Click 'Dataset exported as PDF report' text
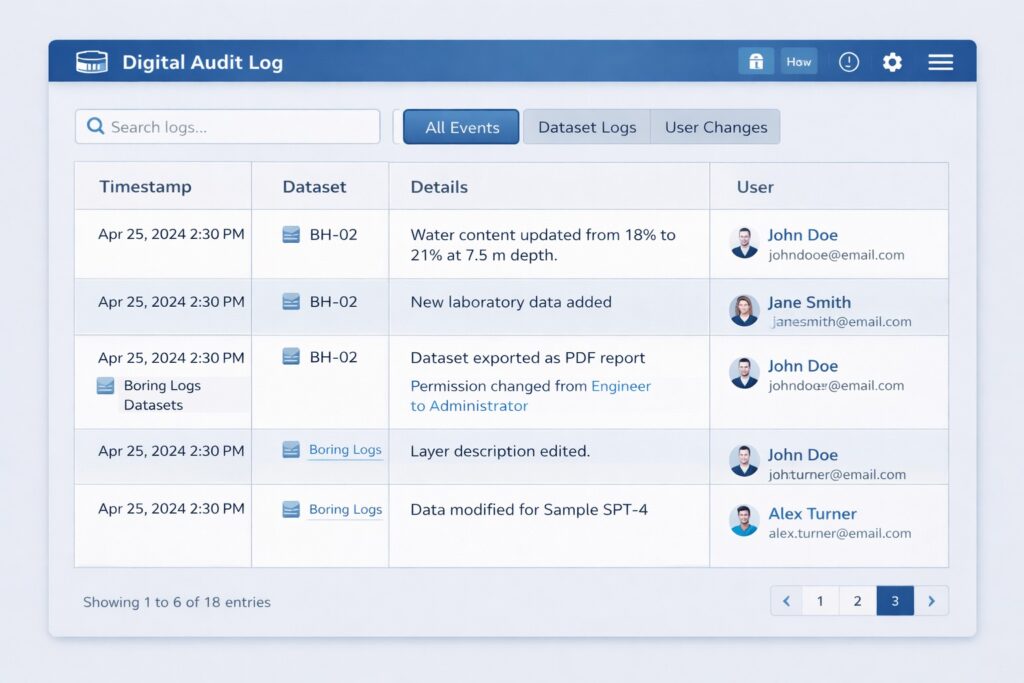This screenshot has height=683, width=1024. [x=528, y=358]
